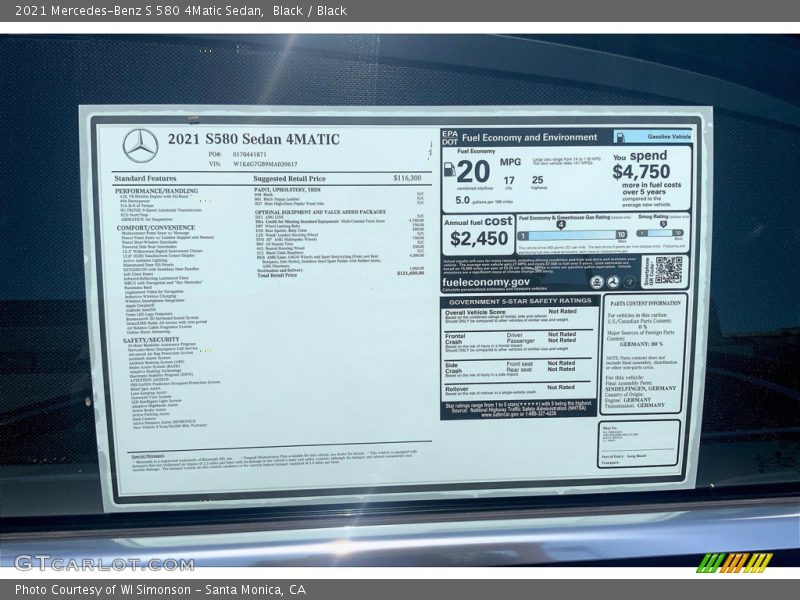800x600 pixels.
Task: Click the '2021 S580 Sedan 4MATIC' heading
Action: click(x=254, y=139)
